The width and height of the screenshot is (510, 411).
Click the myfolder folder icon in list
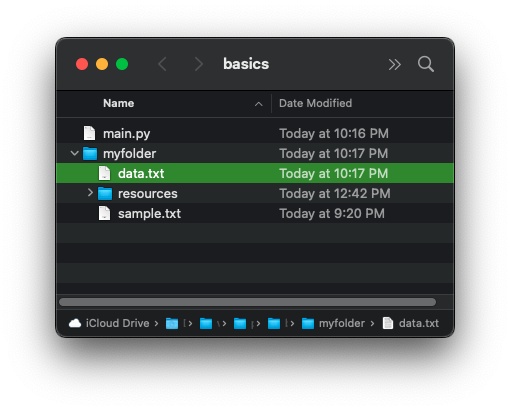[90, 153]
